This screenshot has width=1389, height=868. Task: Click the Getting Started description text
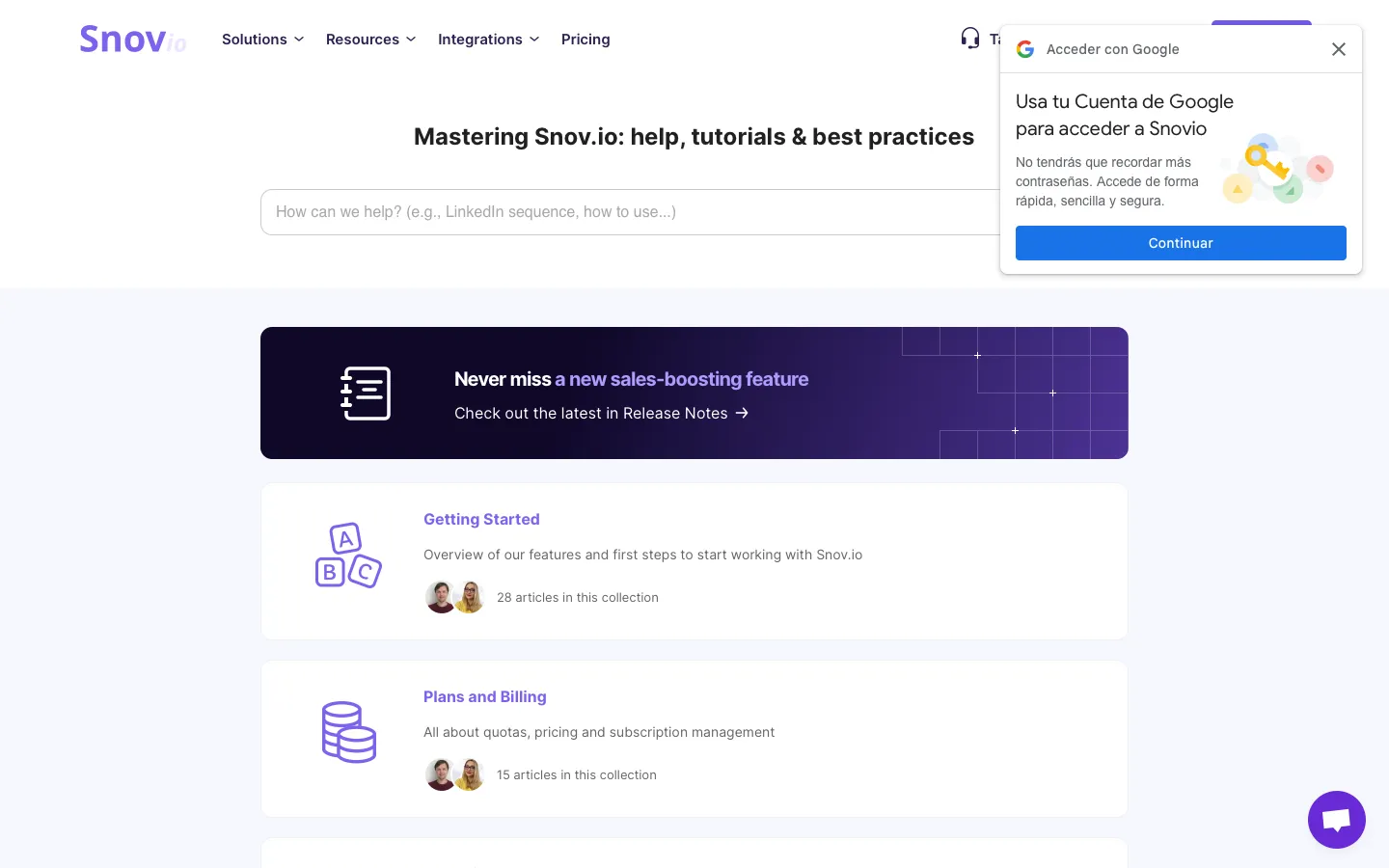pyautogui.click(x=643, y=555)
